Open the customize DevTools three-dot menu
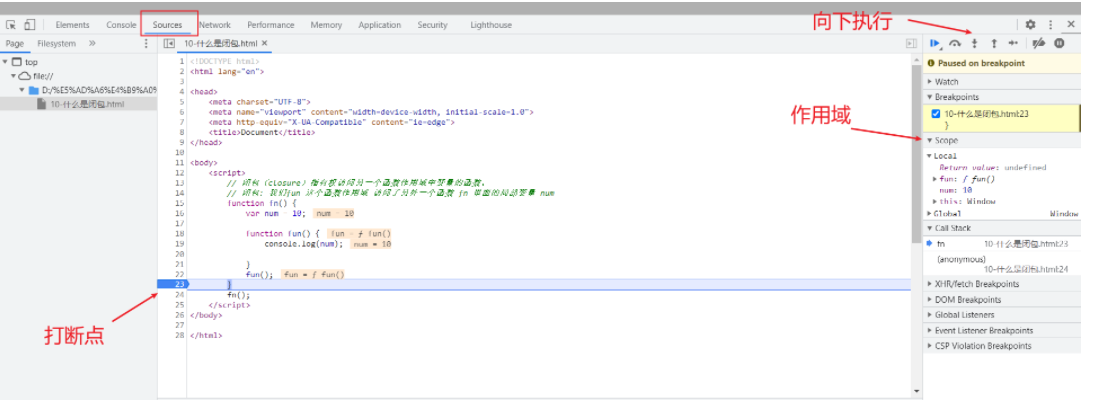Screen dimensions: 1096x400 click(x=1050, y=24)
